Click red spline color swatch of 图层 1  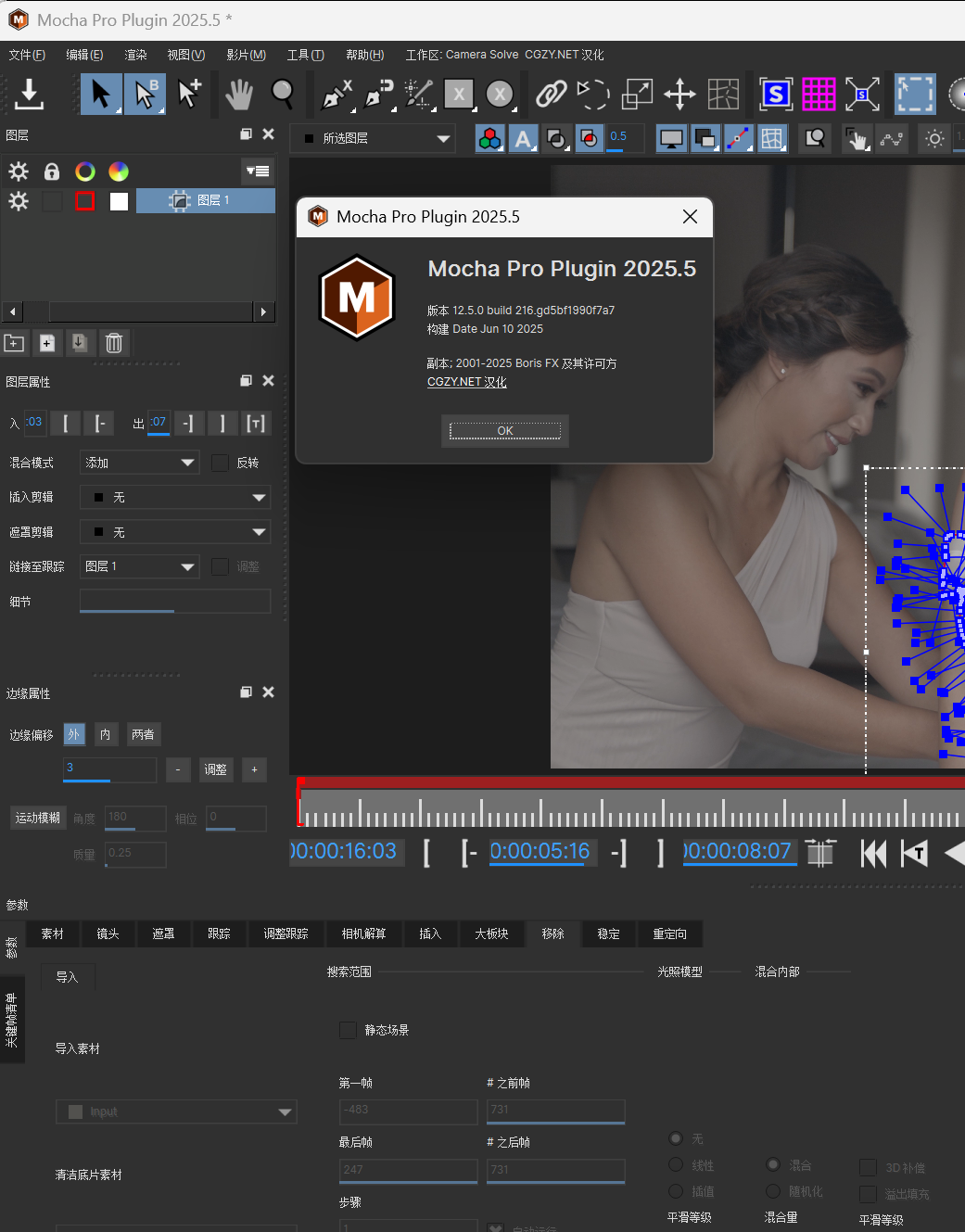coord(84,201)
